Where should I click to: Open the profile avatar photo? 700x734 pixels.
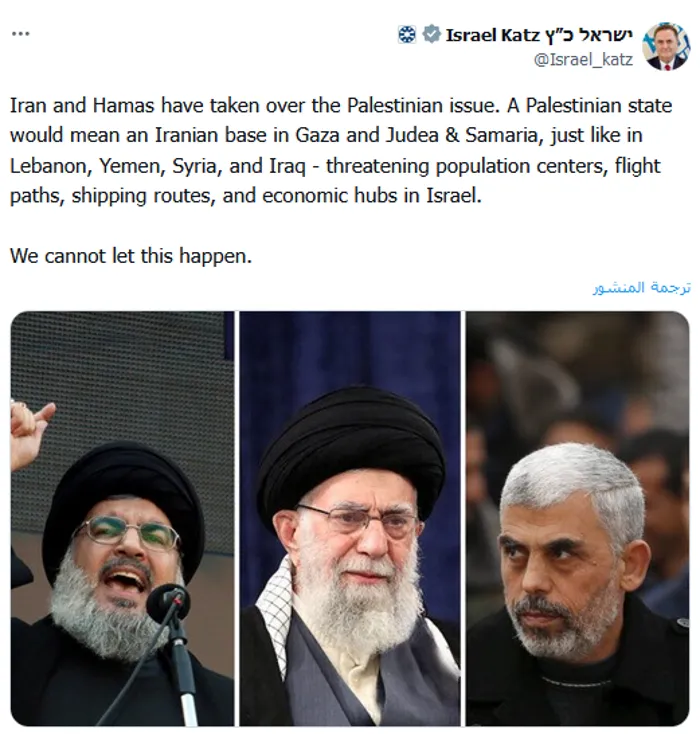pyautogui.click(x=666, y=46)
